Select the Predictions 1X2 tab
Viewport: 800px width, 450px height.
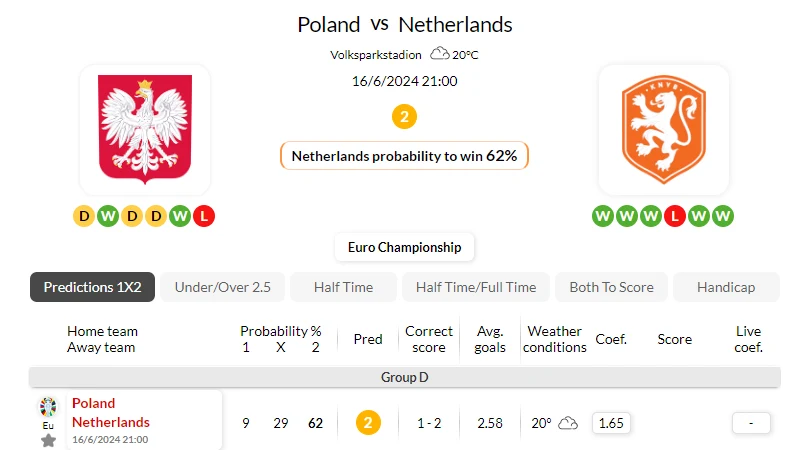(92, 287)
